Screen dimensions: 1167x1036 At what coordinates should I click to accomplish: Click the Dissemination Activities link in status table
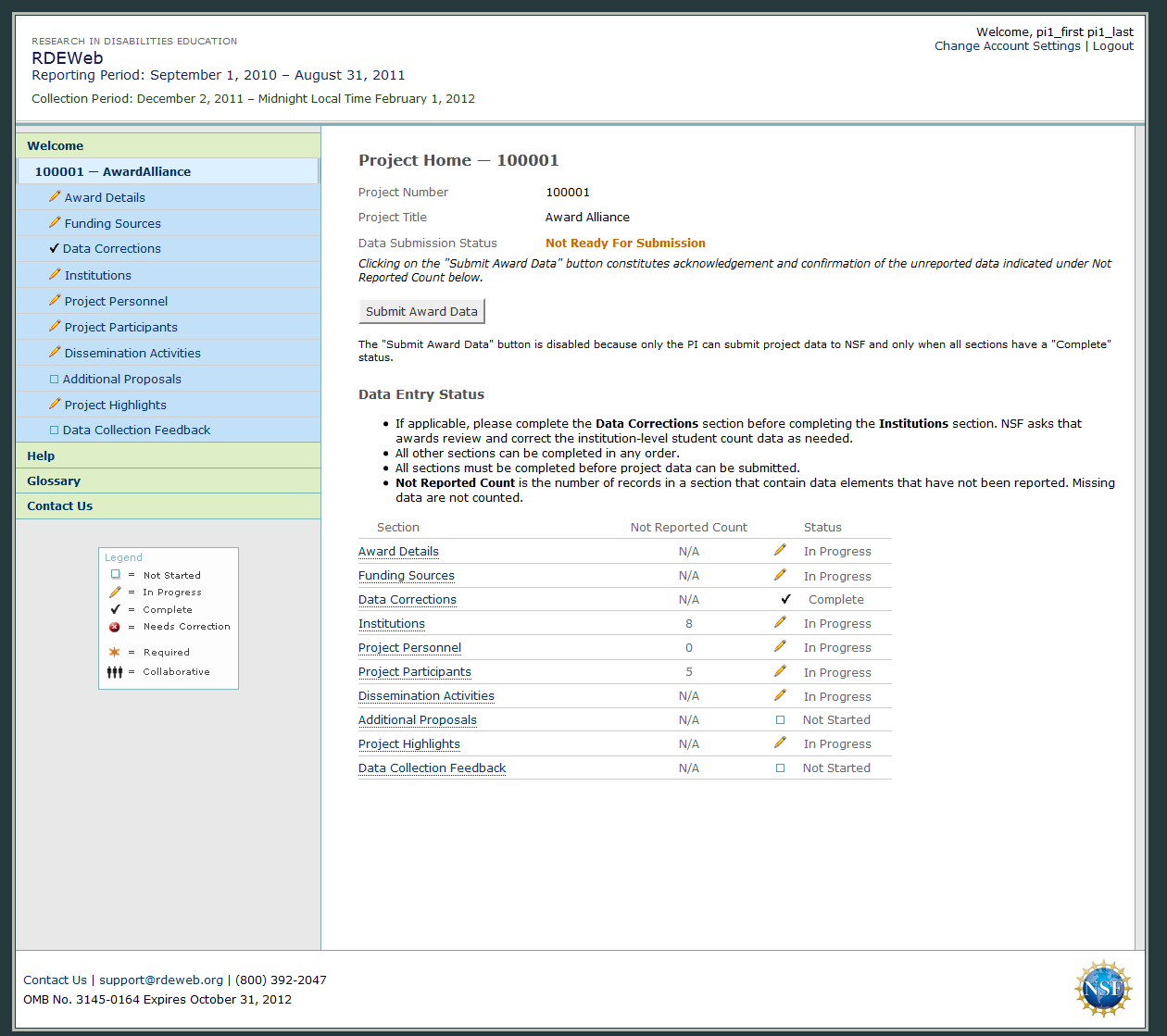click(x=426, y=695)
